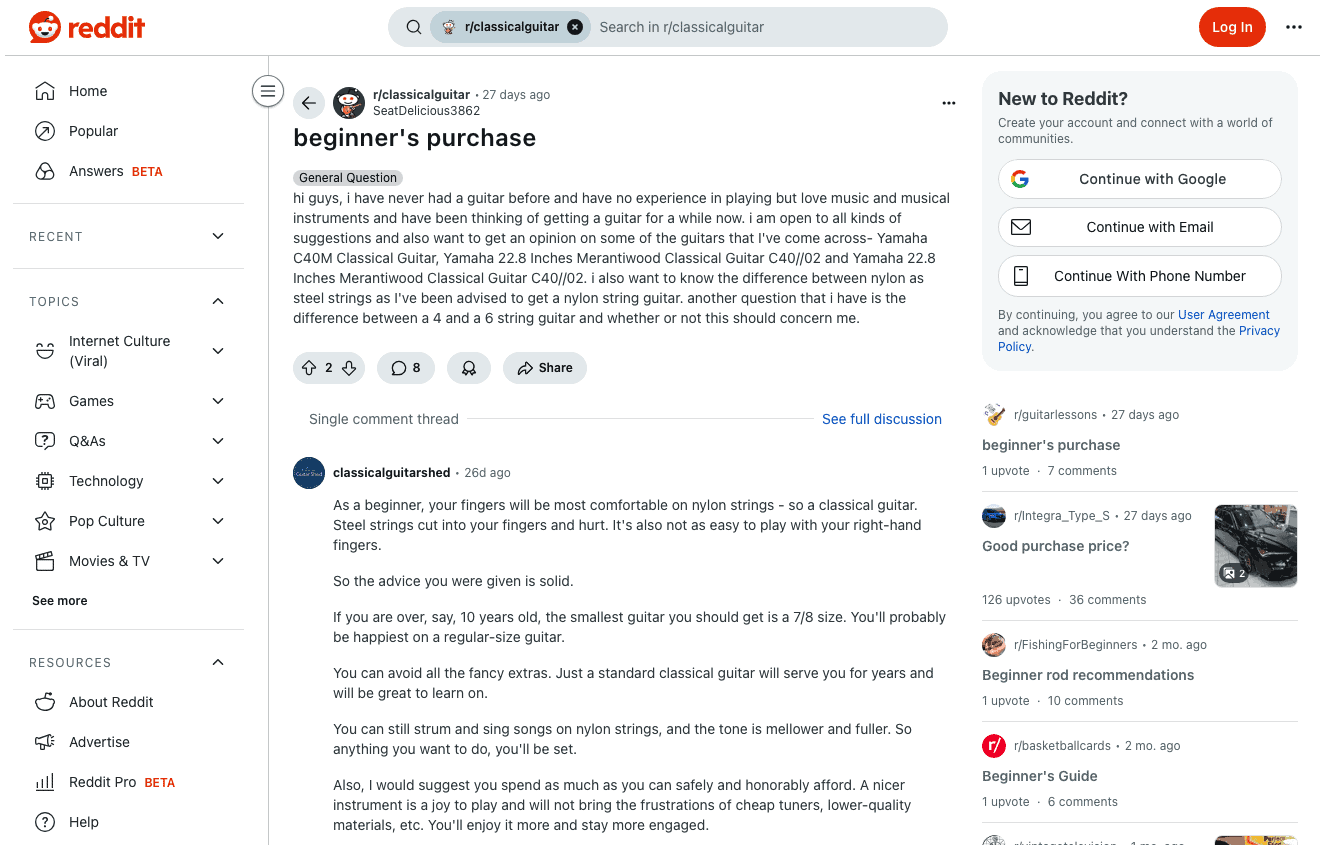Open the Integra_Type_S car post thumbnail

(x=1255, y=546)
